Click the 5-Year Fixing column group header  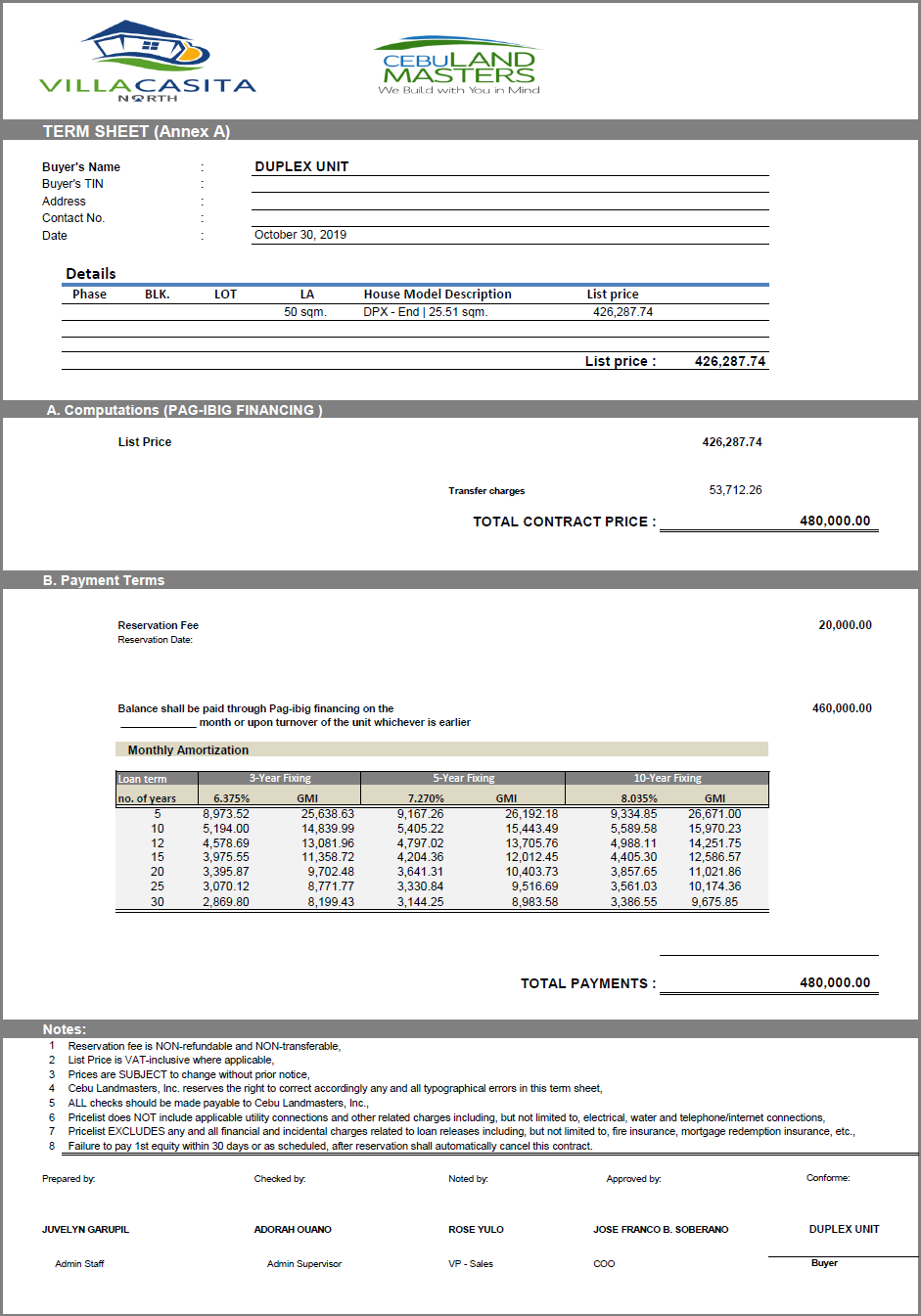(x=464, y=779)
